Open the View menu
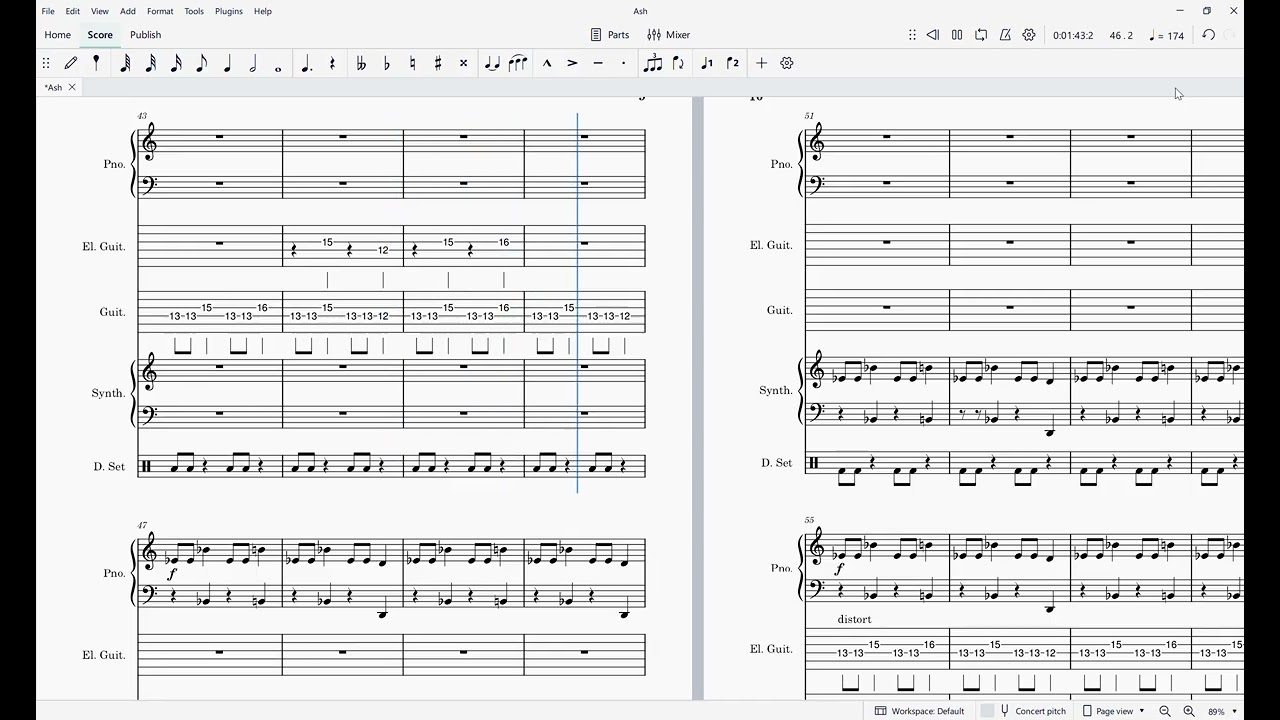This screenshot has height=720, width=1280. pyautogui.click(x=100, y=11)
